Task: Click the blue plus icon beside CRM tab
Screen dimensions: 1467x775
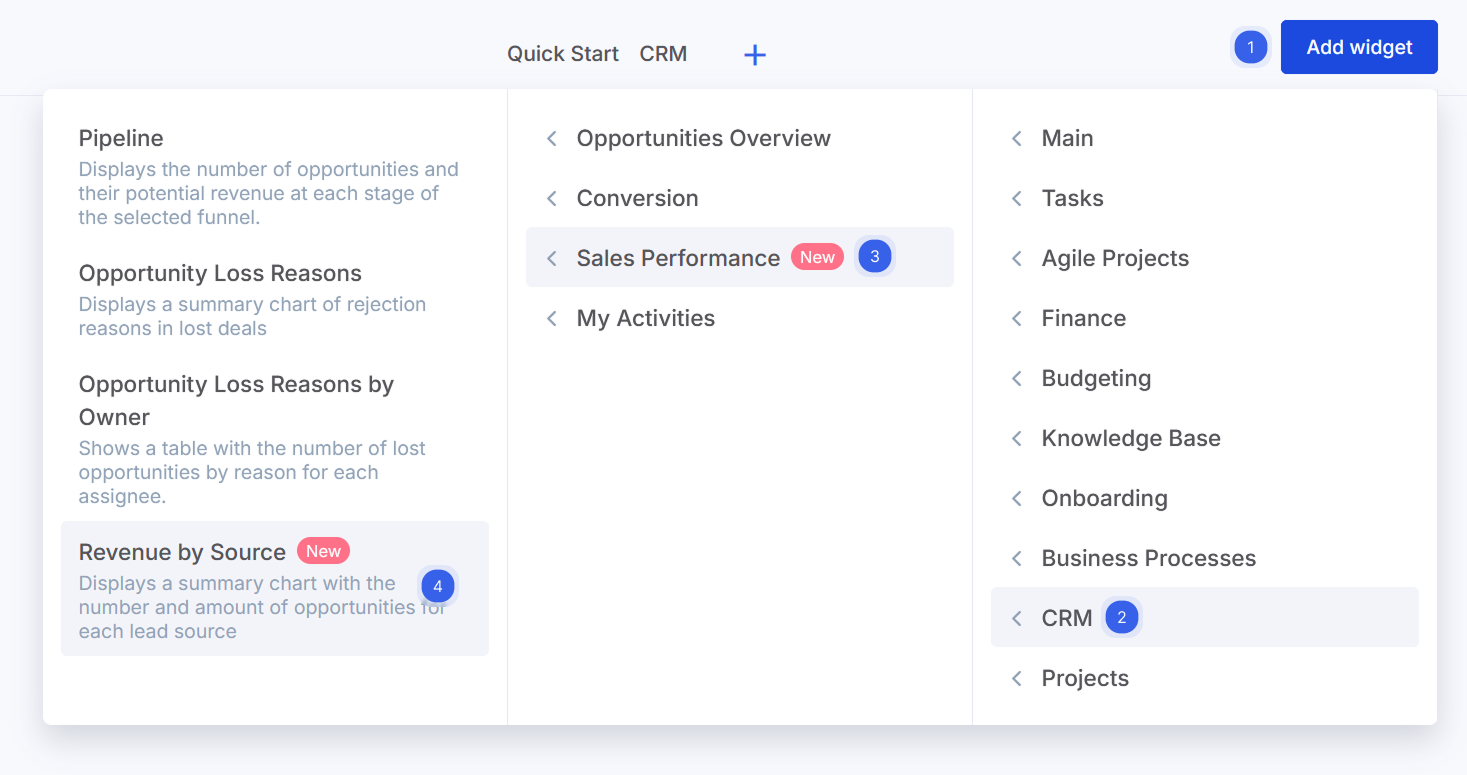Action: click(x=755, y=55)
